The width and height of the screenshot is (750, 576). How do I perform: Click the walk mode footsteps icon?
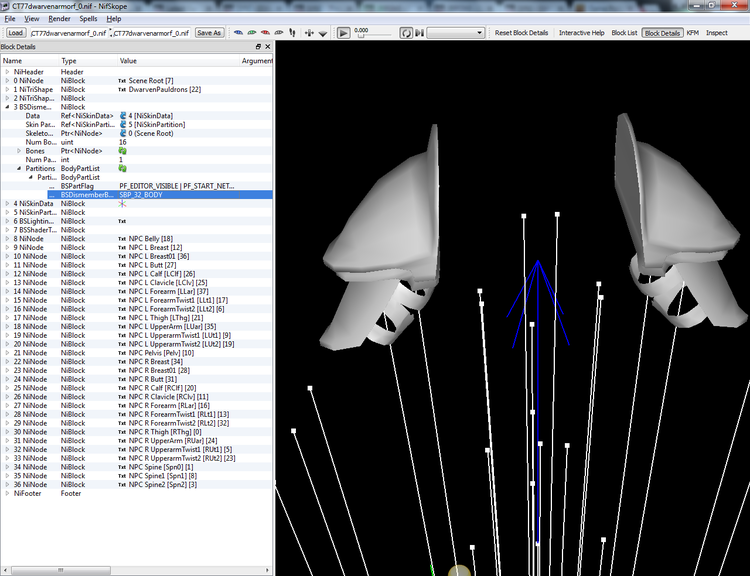pos(292,33)
